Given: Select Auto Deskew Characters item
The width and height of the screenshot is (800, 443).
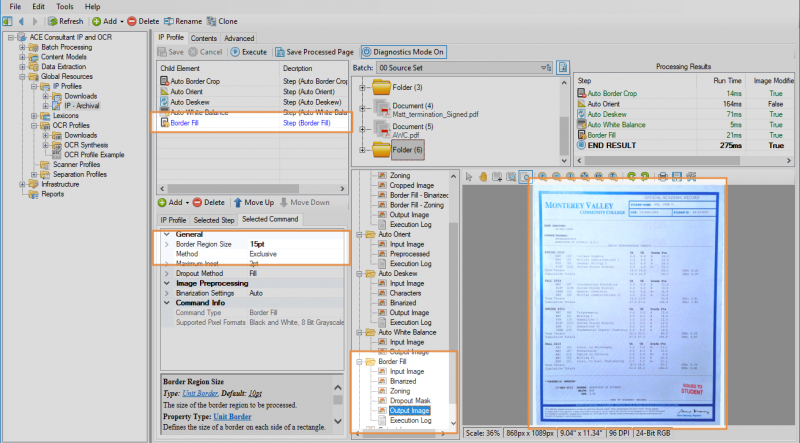Looking at the screenshot, I should point(405,293).
